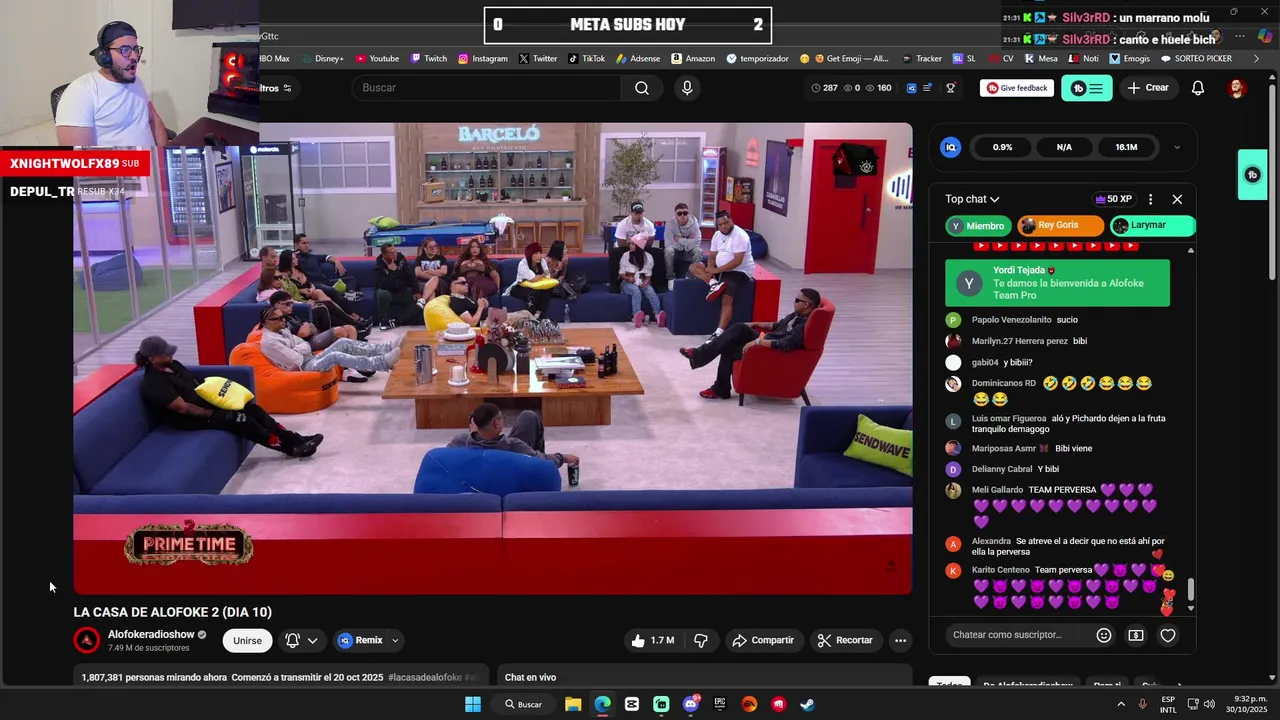Close the live chat panel
Screen dimensions: 1280x720
pyautogui.click(x=1177, y=199)
